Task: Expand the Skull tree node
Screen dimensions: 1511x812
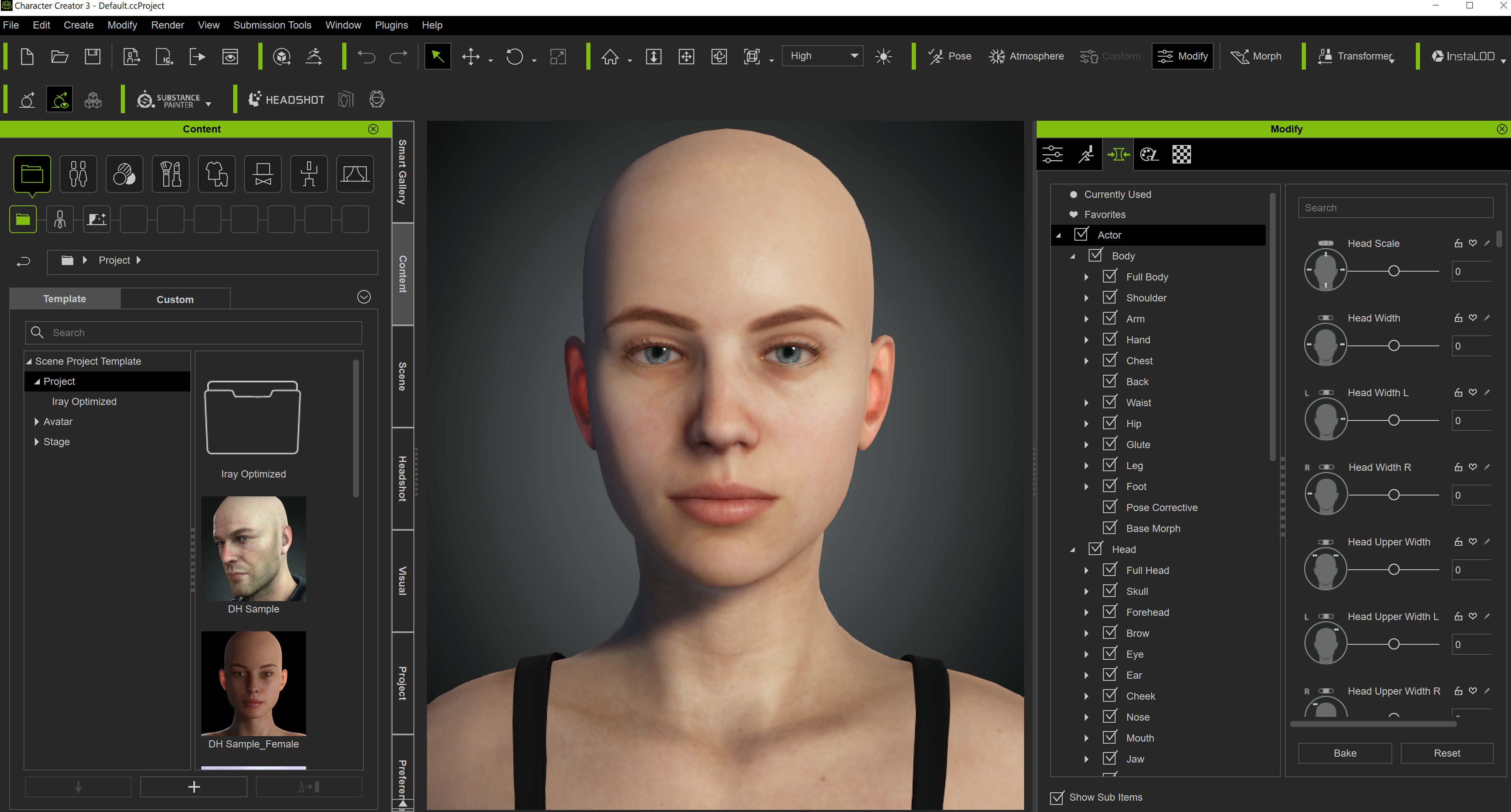Action: click(x=1086, y=591)
